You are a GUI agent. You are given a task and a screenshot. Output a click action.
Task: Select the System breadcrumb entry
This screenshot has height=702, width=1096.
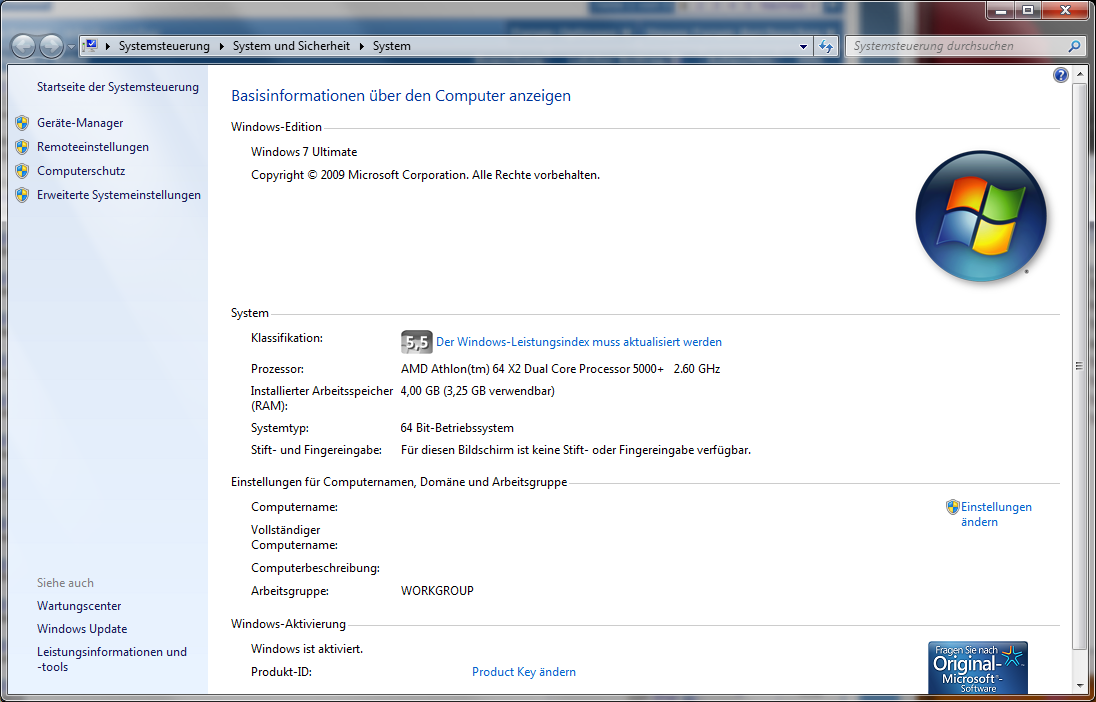[391, 46]
